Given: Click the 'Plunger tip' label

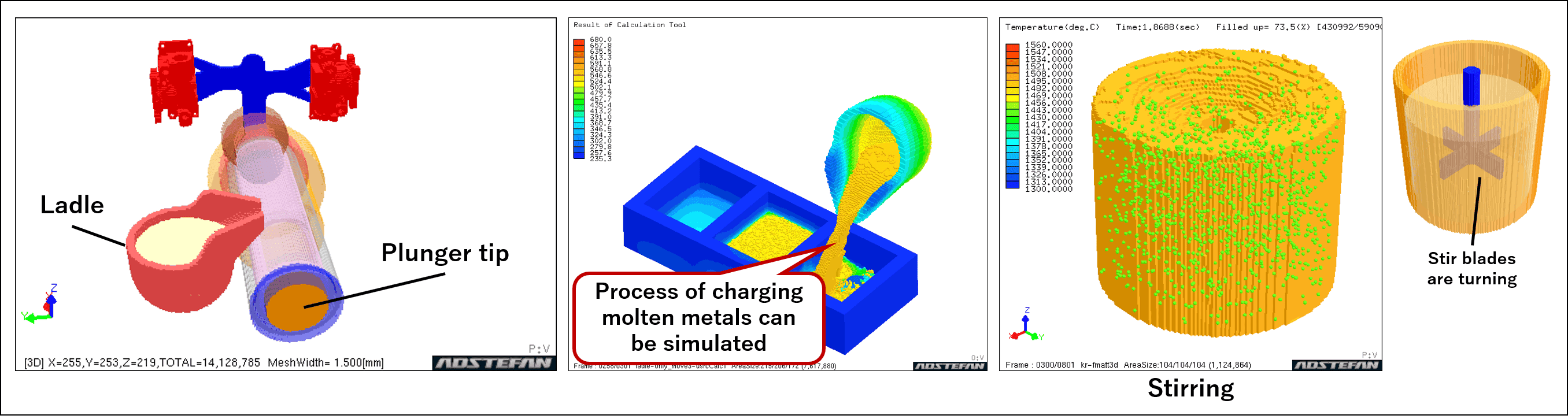Looking at the screenshot, I should tap(445, 253).
